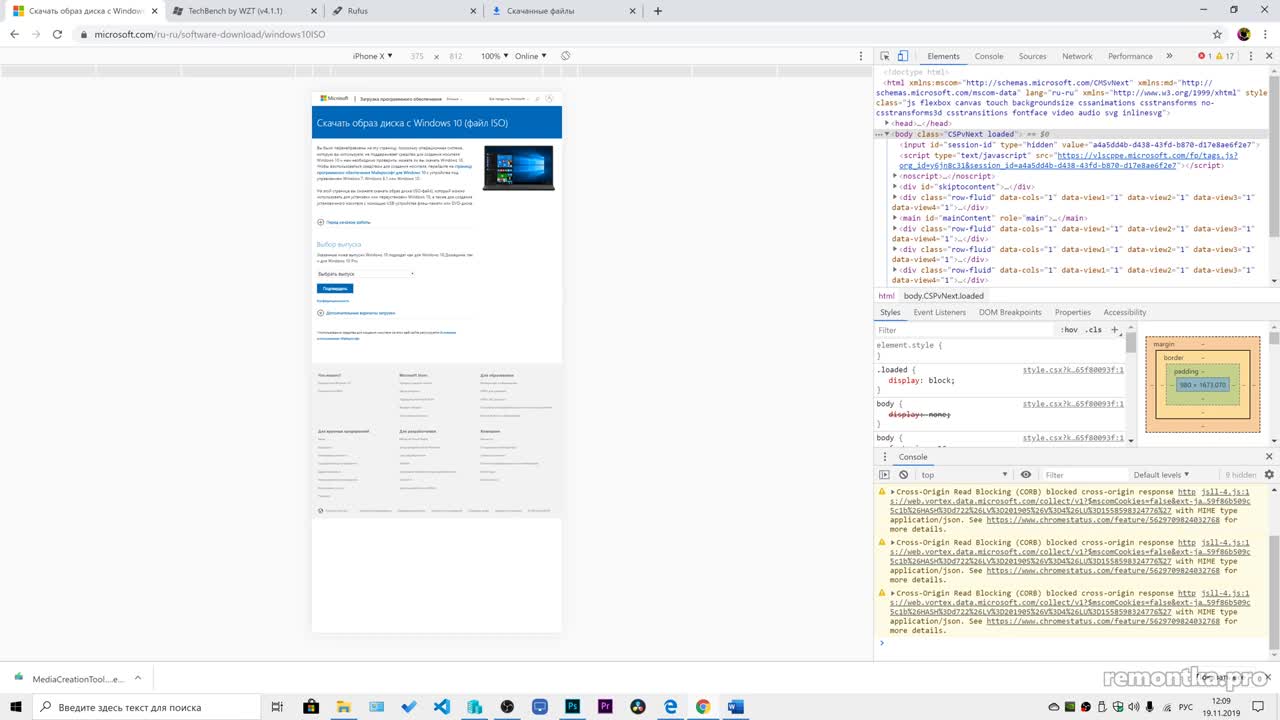Open the page's edition select dropdown

(366, 274)
